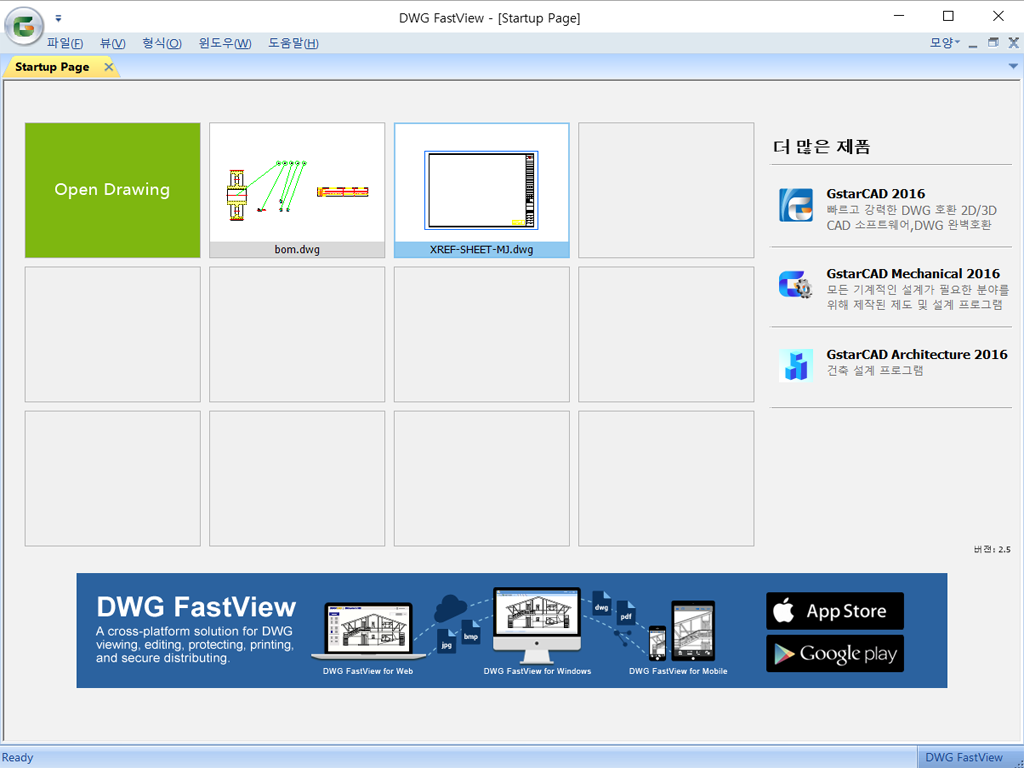This screenshot has width=1024, height=768.
Task: Close the inner document window via X
Action: point(1014,42)
